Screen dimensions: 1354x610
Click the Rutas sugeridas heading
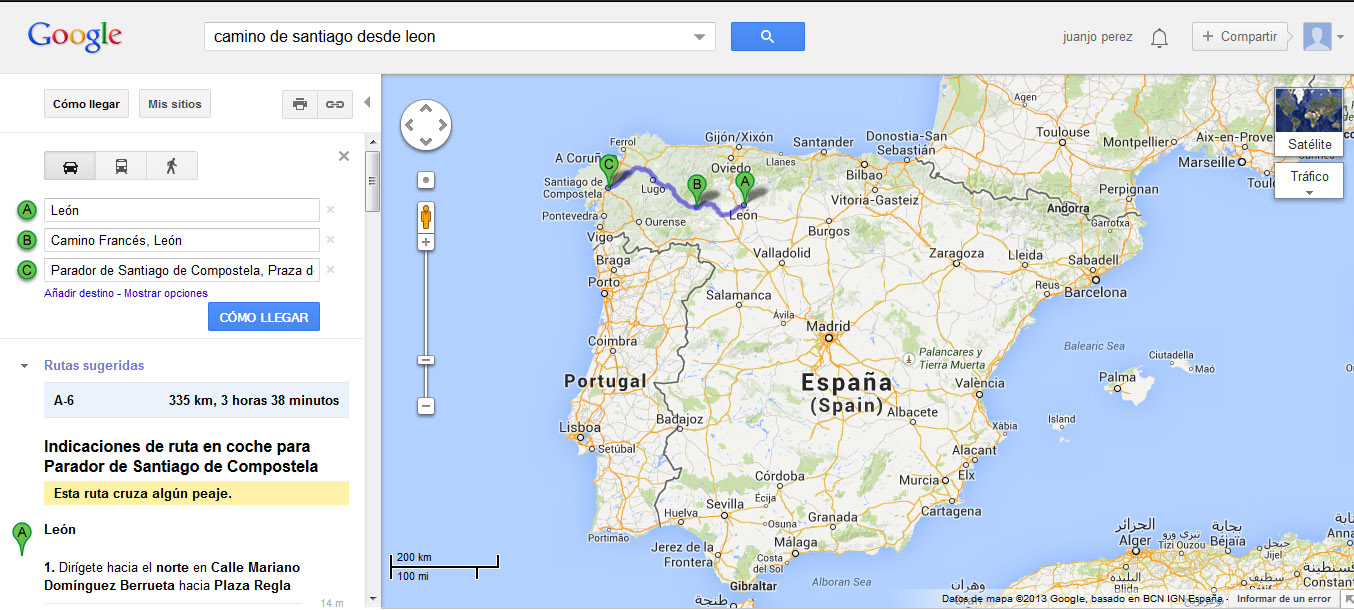point(94,366)
